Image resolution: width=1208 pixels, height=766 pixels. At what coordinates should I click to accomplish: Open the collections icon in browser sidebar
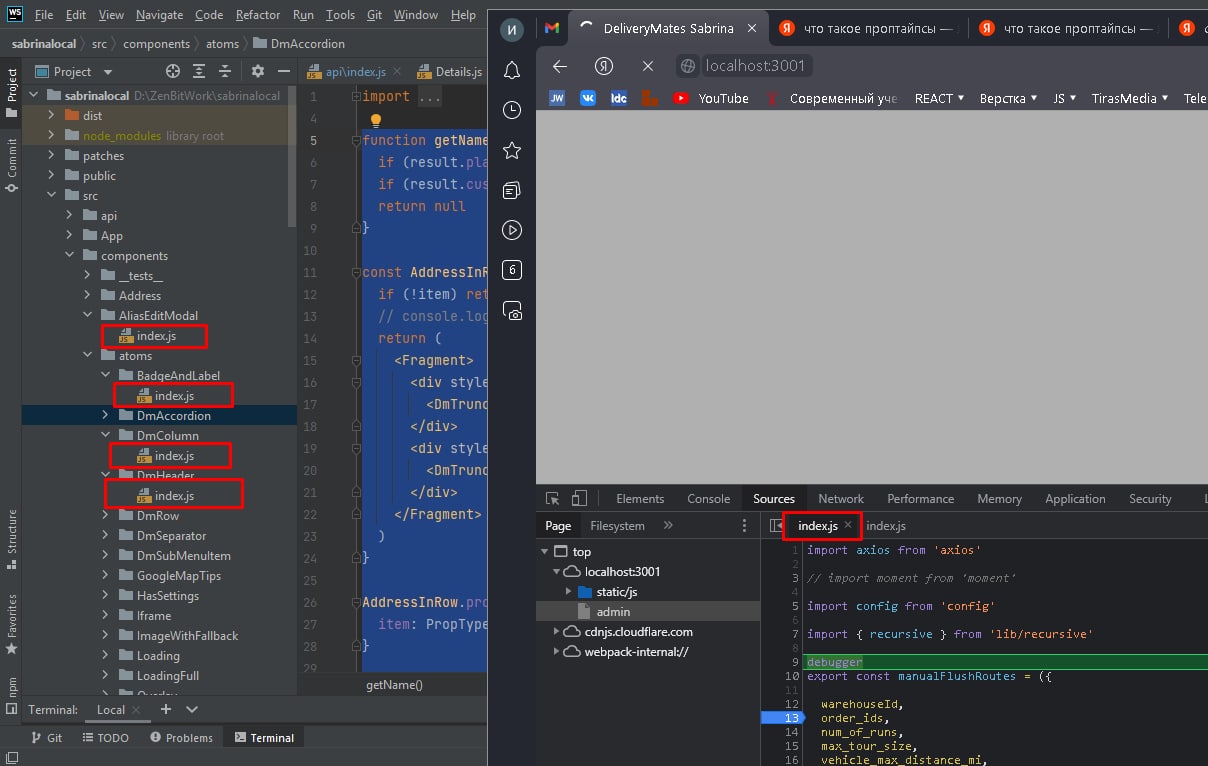point(512,190)
